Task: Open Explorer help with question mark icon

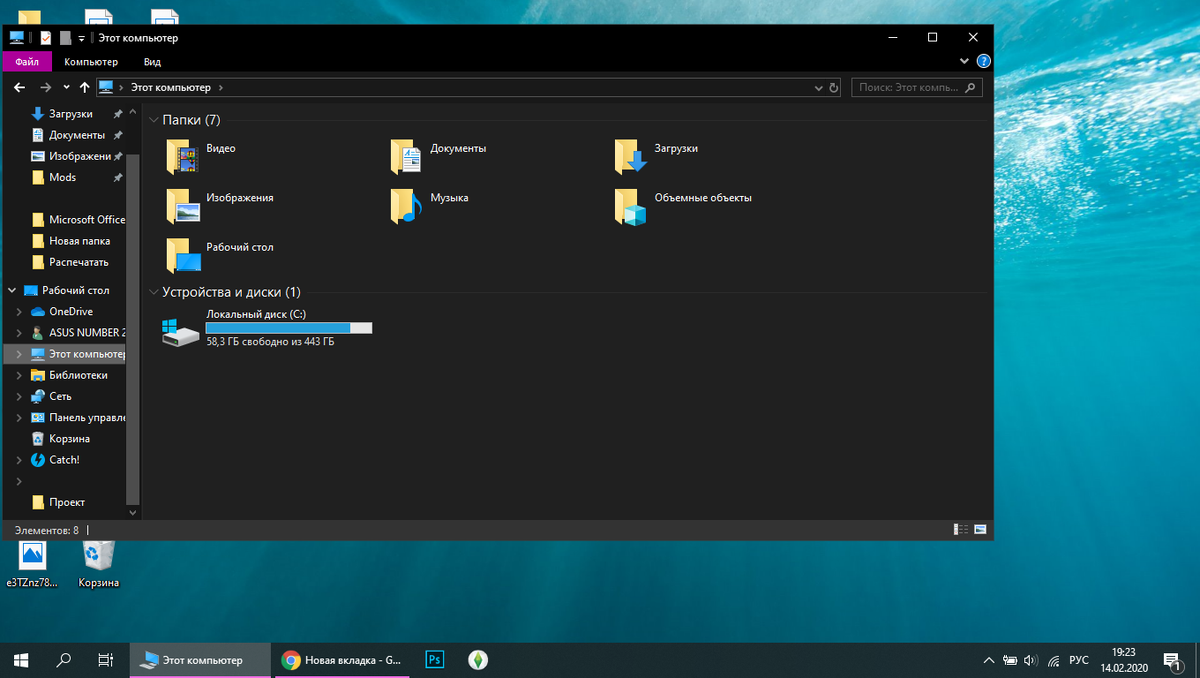Action: [984, 61]
